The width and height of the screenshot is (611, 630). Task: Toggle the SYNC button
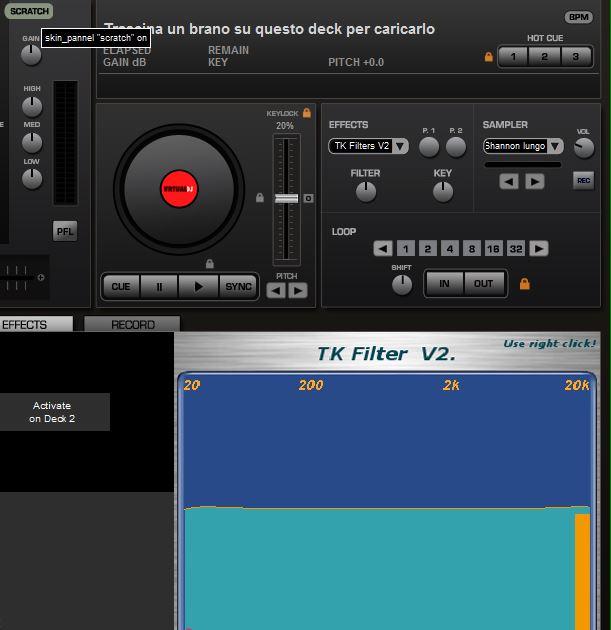click(238, 286)
